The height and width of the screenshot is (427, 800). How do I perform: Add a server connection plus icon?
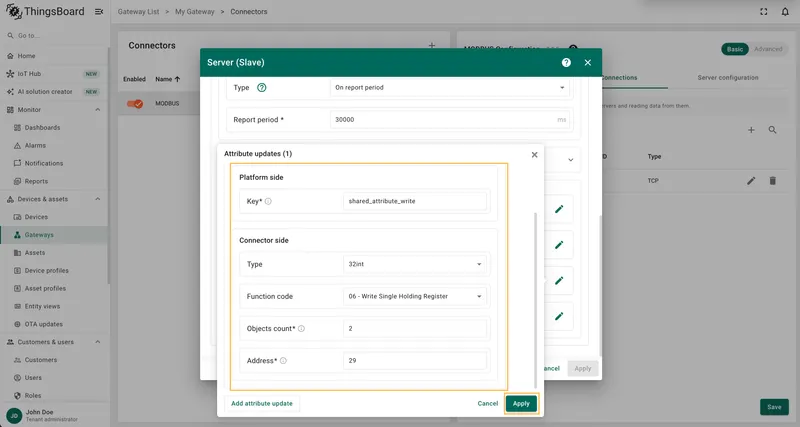(x=751, y=130)
